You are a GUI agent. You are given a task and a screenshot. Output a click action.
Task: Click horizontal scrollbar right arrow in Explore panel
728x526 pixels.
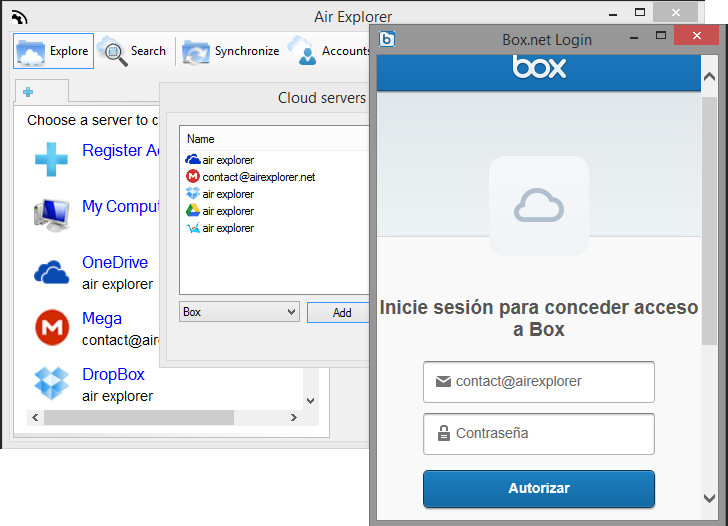pyautogui.click(x=293, y=417)
